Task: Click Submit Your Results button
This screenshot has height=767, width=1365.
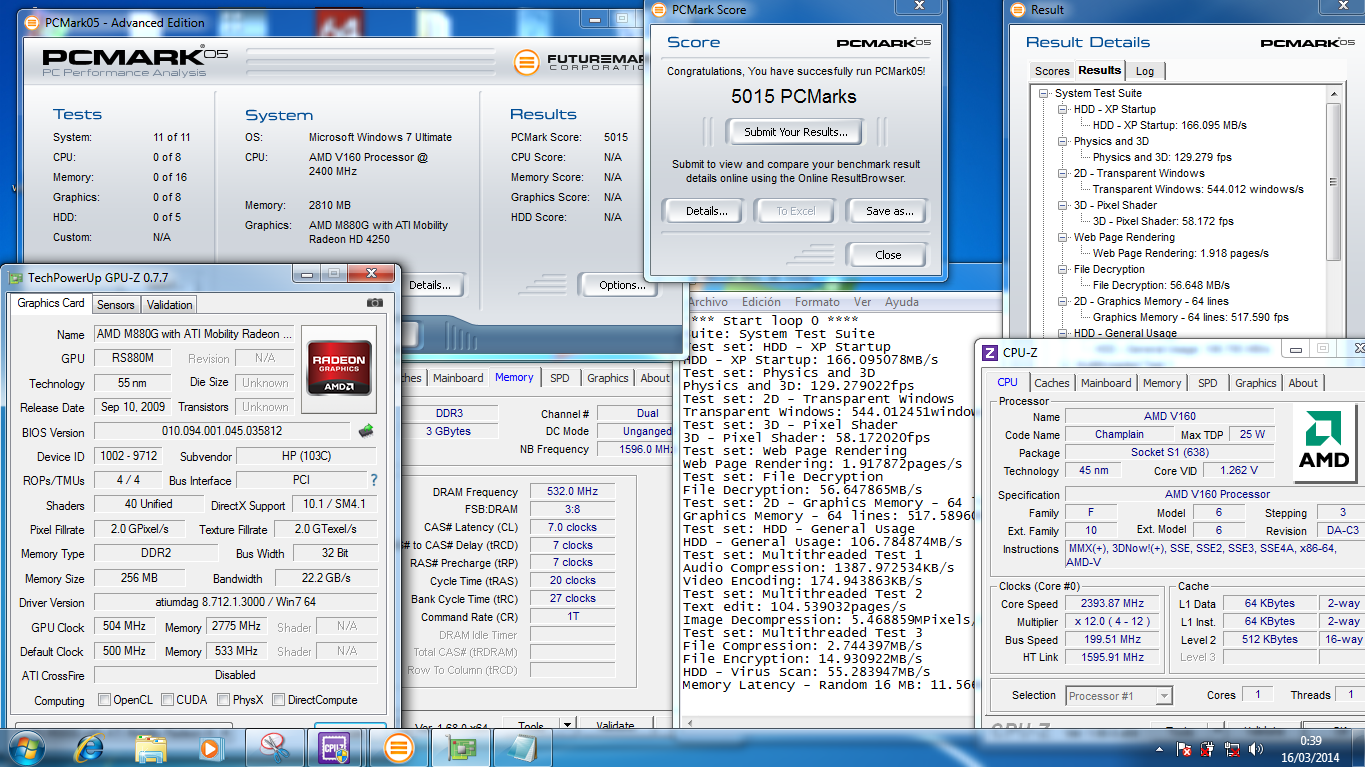Action: 796,131
